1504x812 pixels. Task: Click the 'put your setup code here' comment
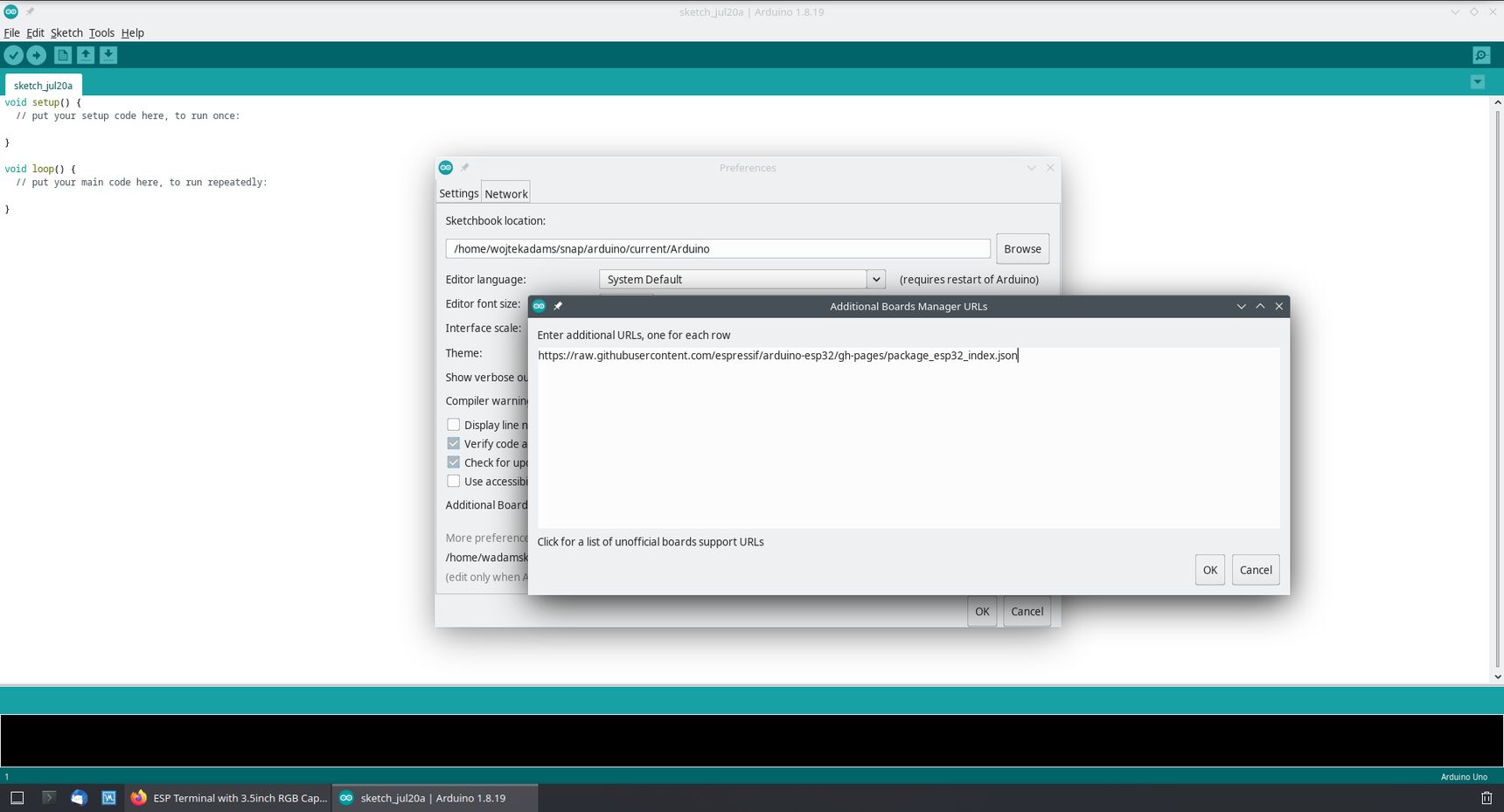tap(128, 115)
